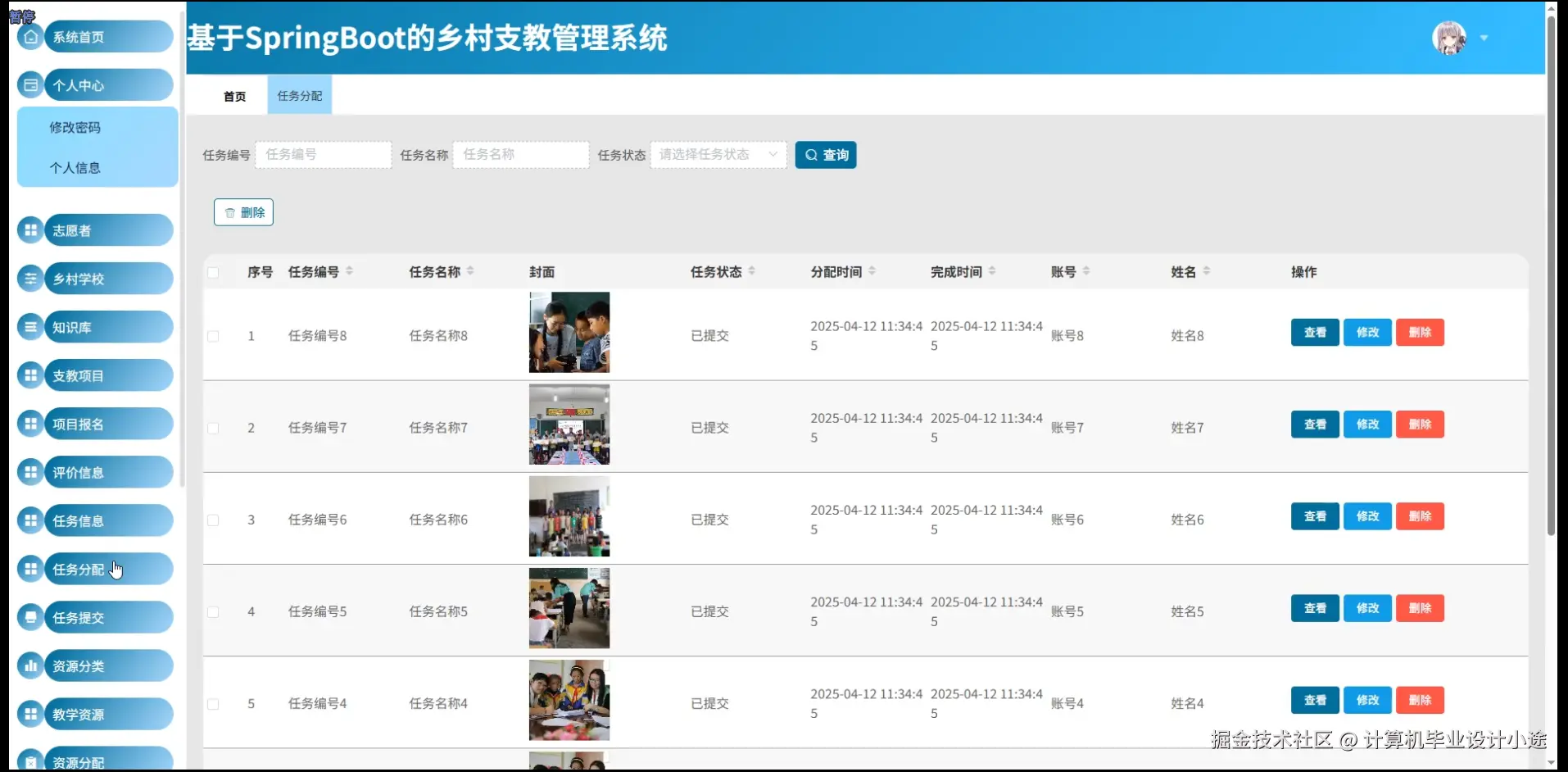
Task: Sort by 任务编号 column arrows
Action: 349,271
